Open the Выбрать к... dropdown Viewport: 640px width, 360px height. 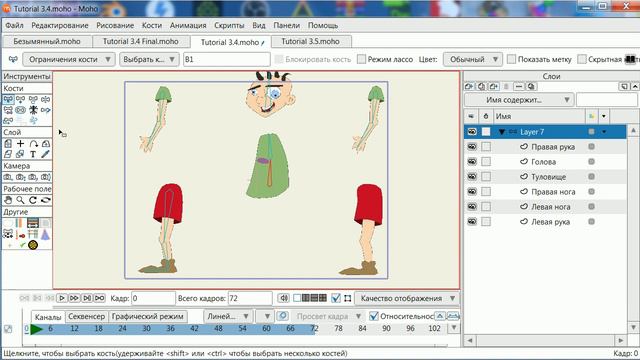(149, 59)
